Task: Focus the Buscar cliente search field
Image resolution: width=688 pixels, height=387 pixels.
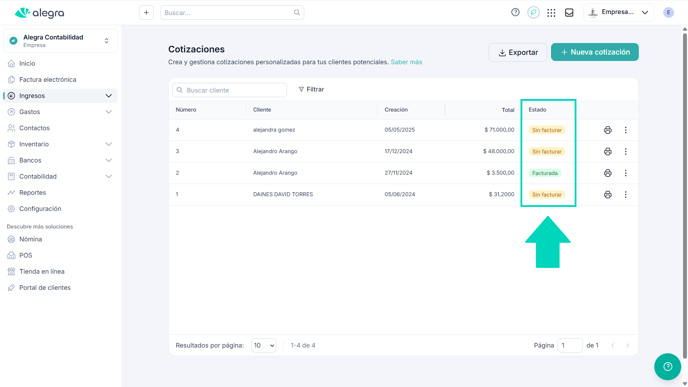Action: (x=229, y=90)
